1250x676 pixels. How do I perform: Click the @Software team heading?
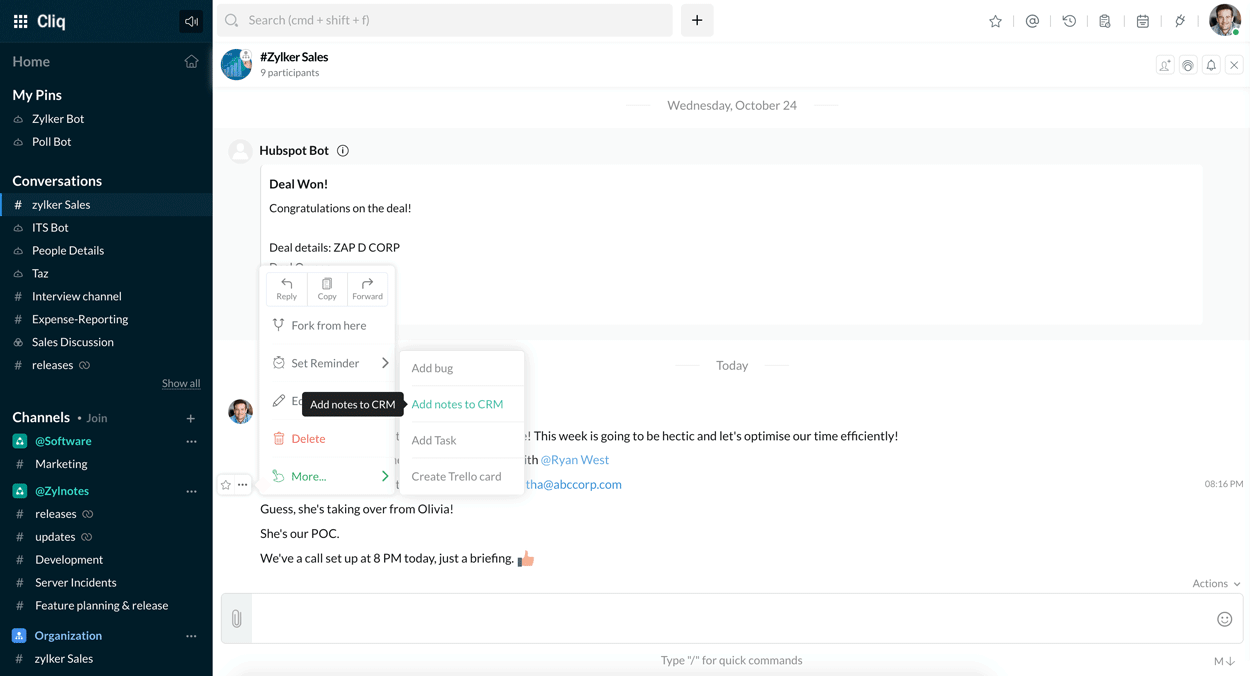pyautogui.click(x=63, y=441)
